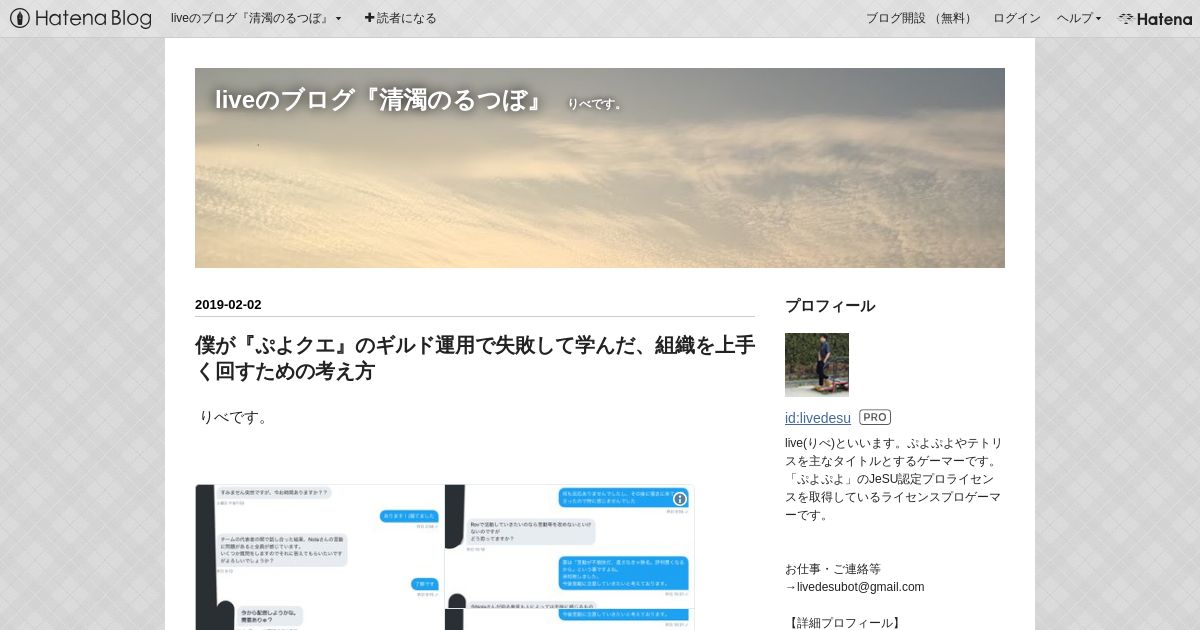Image resolution: width=1200 pixels, height=630 pixels.
Task: Open the Hatena Blog logo home
Action: point(80,18)
